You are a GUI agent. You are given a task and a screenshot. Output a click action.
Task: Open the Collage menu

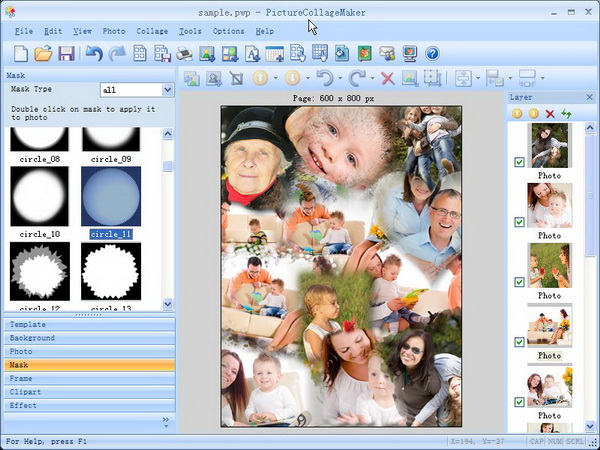(152, 31)
